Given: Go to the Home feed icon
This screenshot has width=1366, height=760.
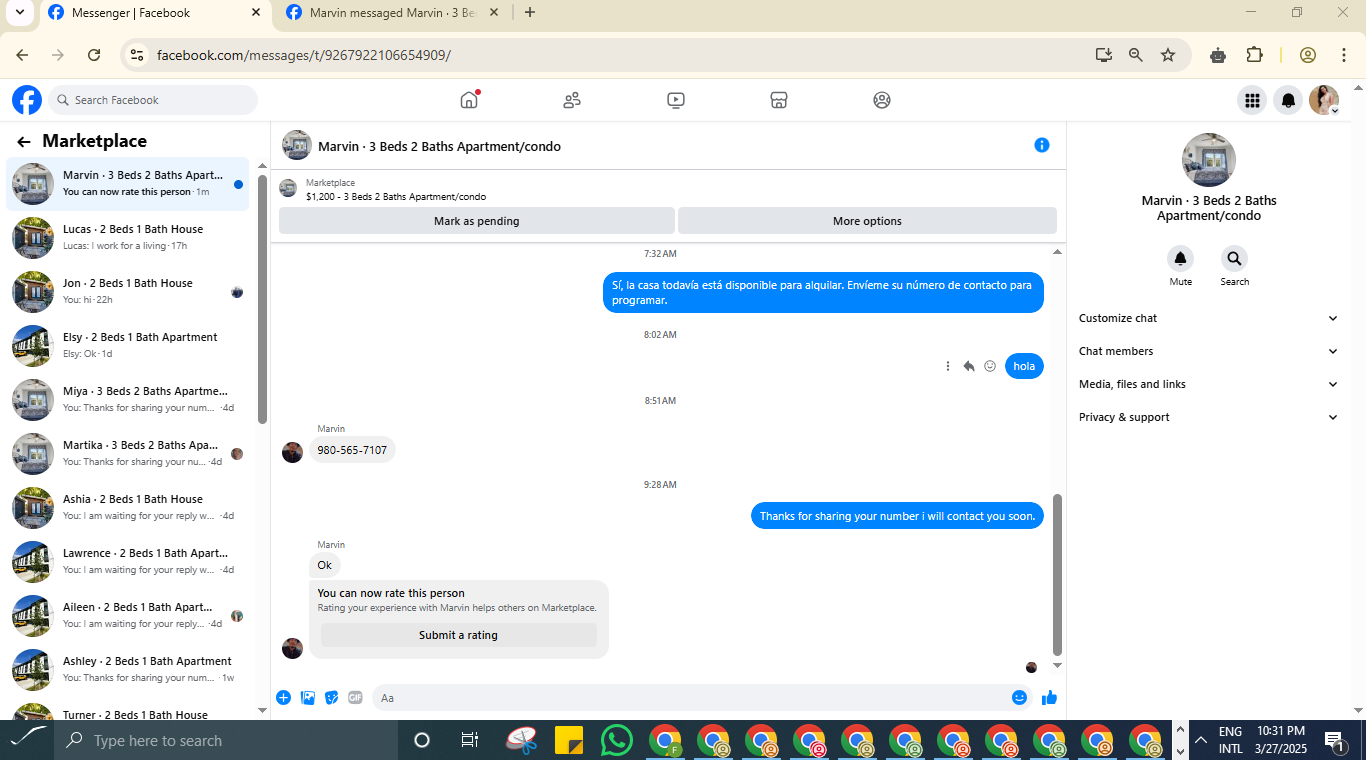Looking at the screenshot, I should tap(469, 100).
